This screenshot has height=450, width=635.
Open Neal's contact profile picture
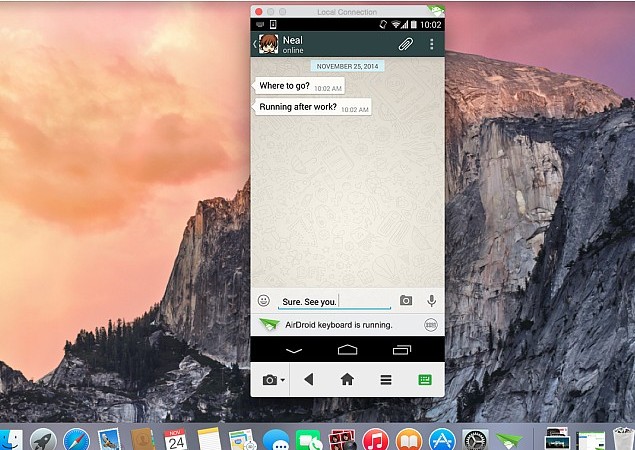point(269,44)
